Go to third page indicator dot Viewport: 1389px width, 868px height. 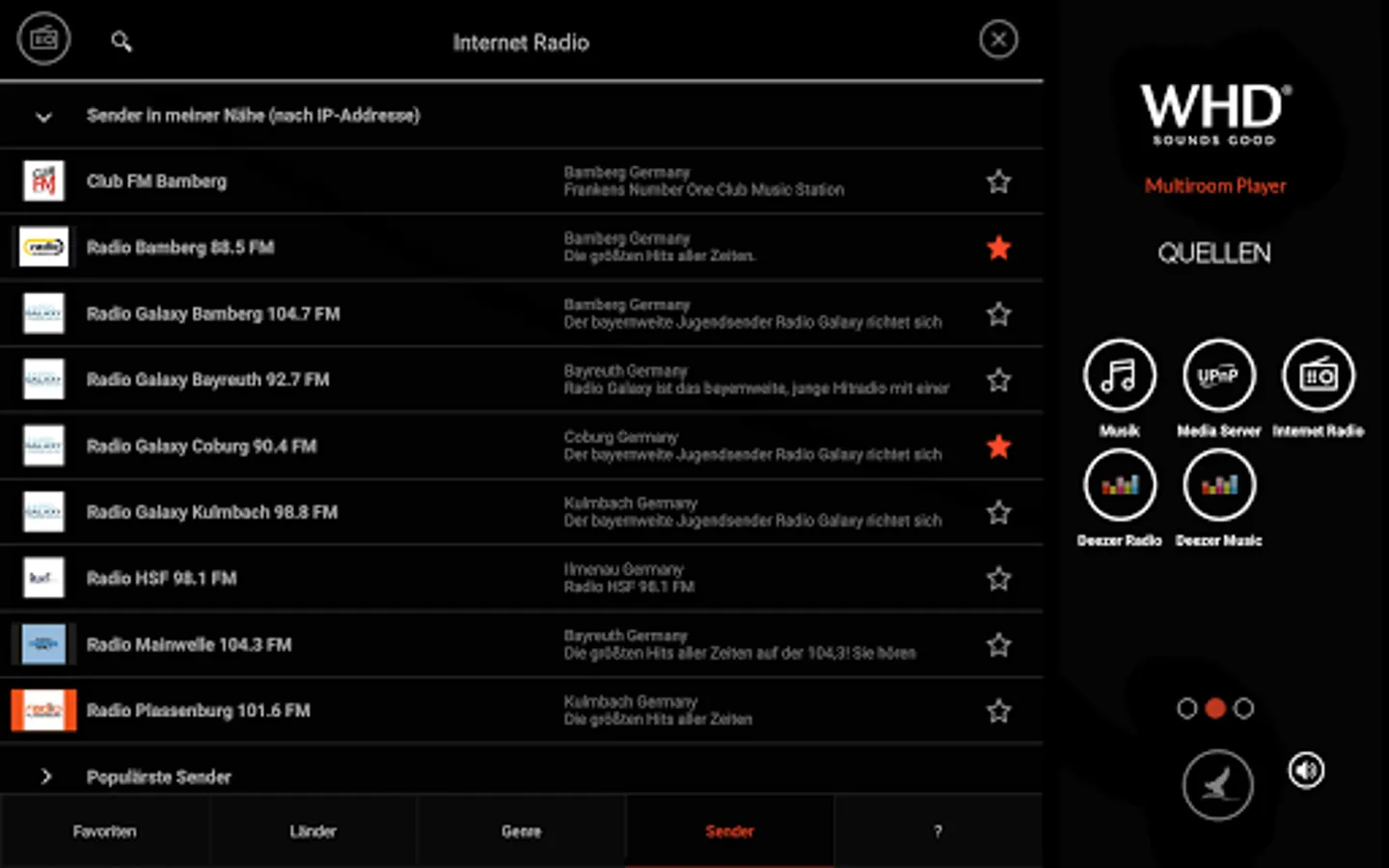tap(1244, 709)
